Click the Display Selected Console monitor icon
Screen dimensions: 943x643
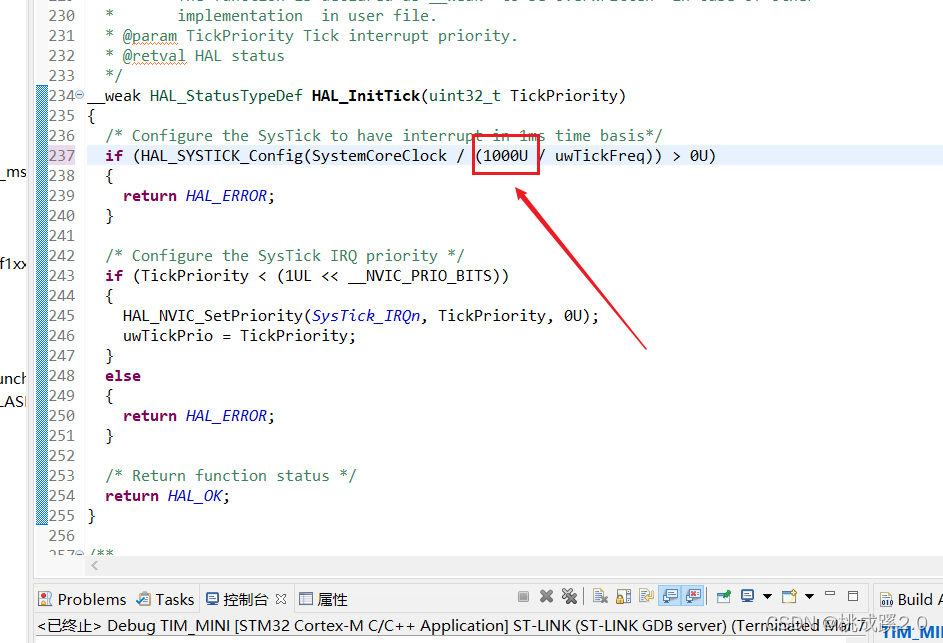[748, 596]
